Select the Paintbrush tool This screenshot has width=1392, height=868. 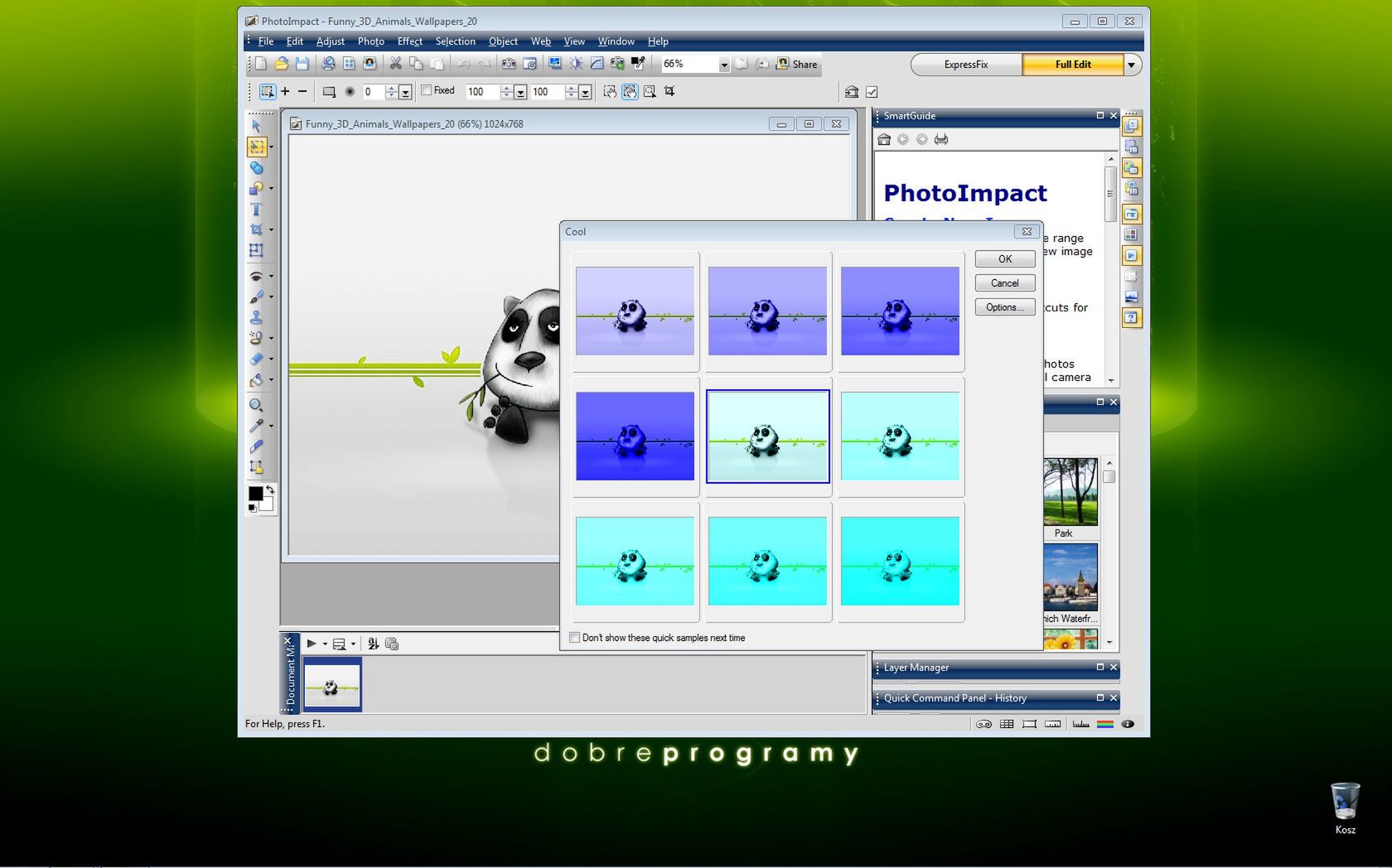(256, 297)
